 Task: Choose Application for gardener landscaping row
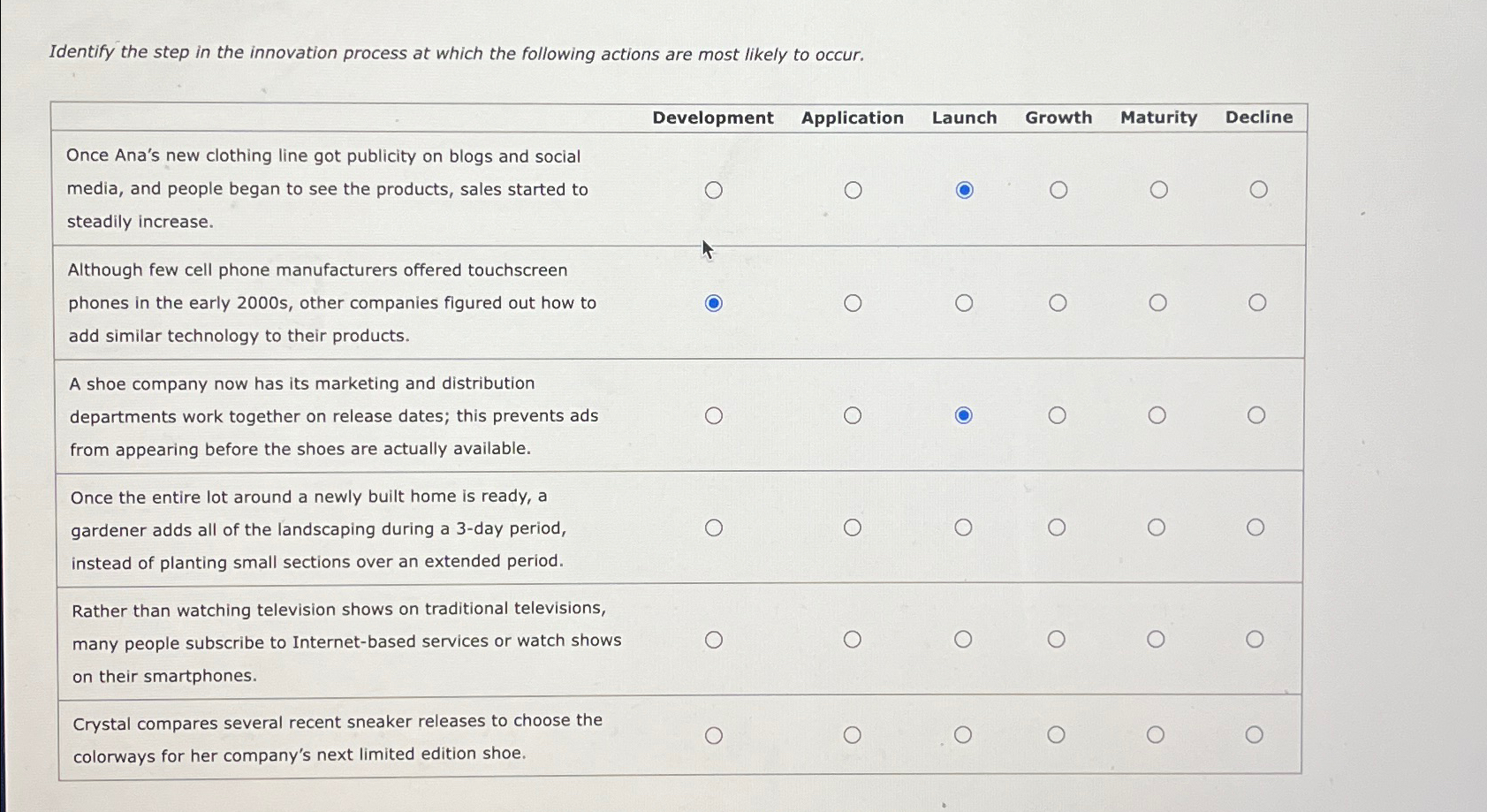click(852, 527)
